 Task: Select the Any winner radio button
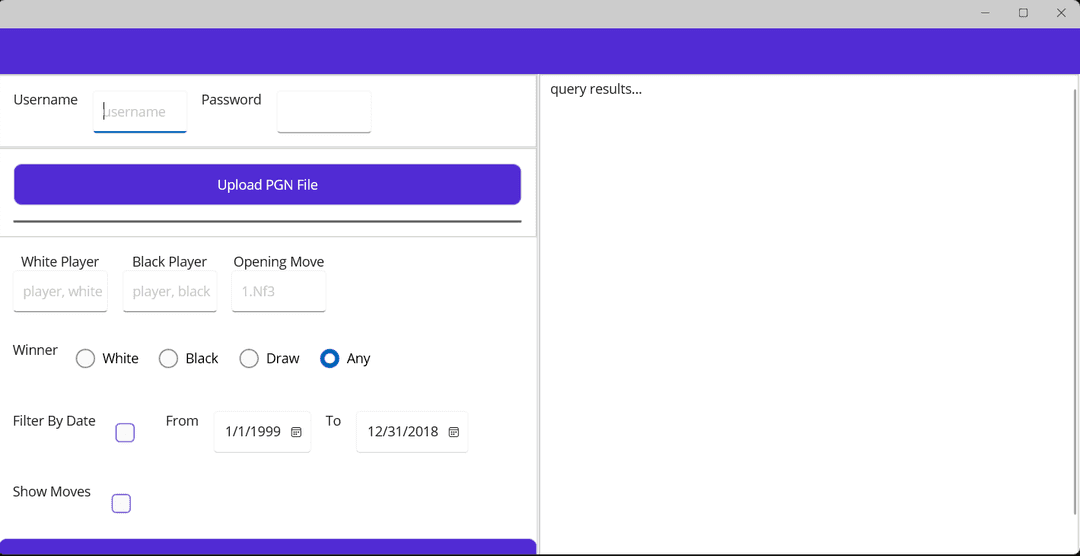click(330, 358)
